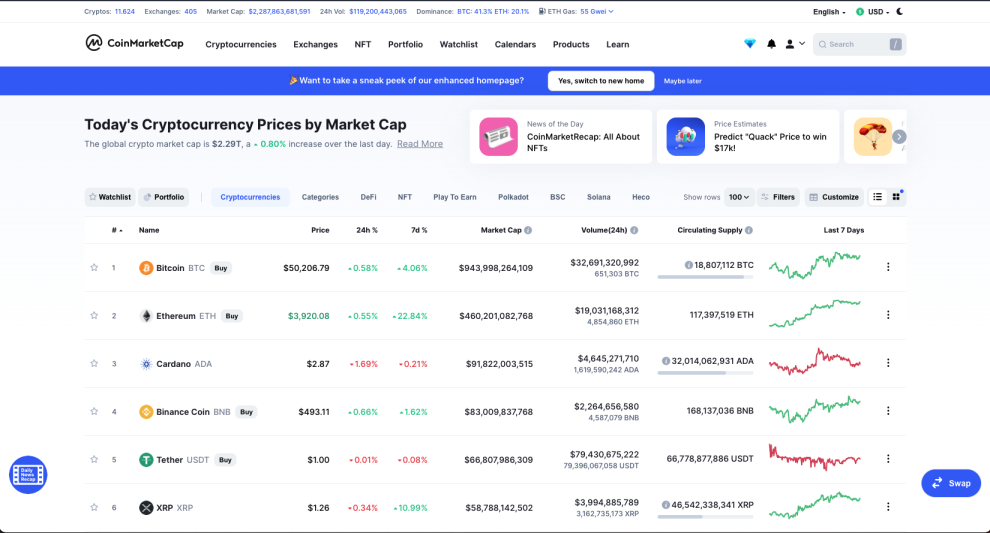990x533 pixels.
Task: Expand the Show rows 100 dropdown
Action: pos(739,197)
